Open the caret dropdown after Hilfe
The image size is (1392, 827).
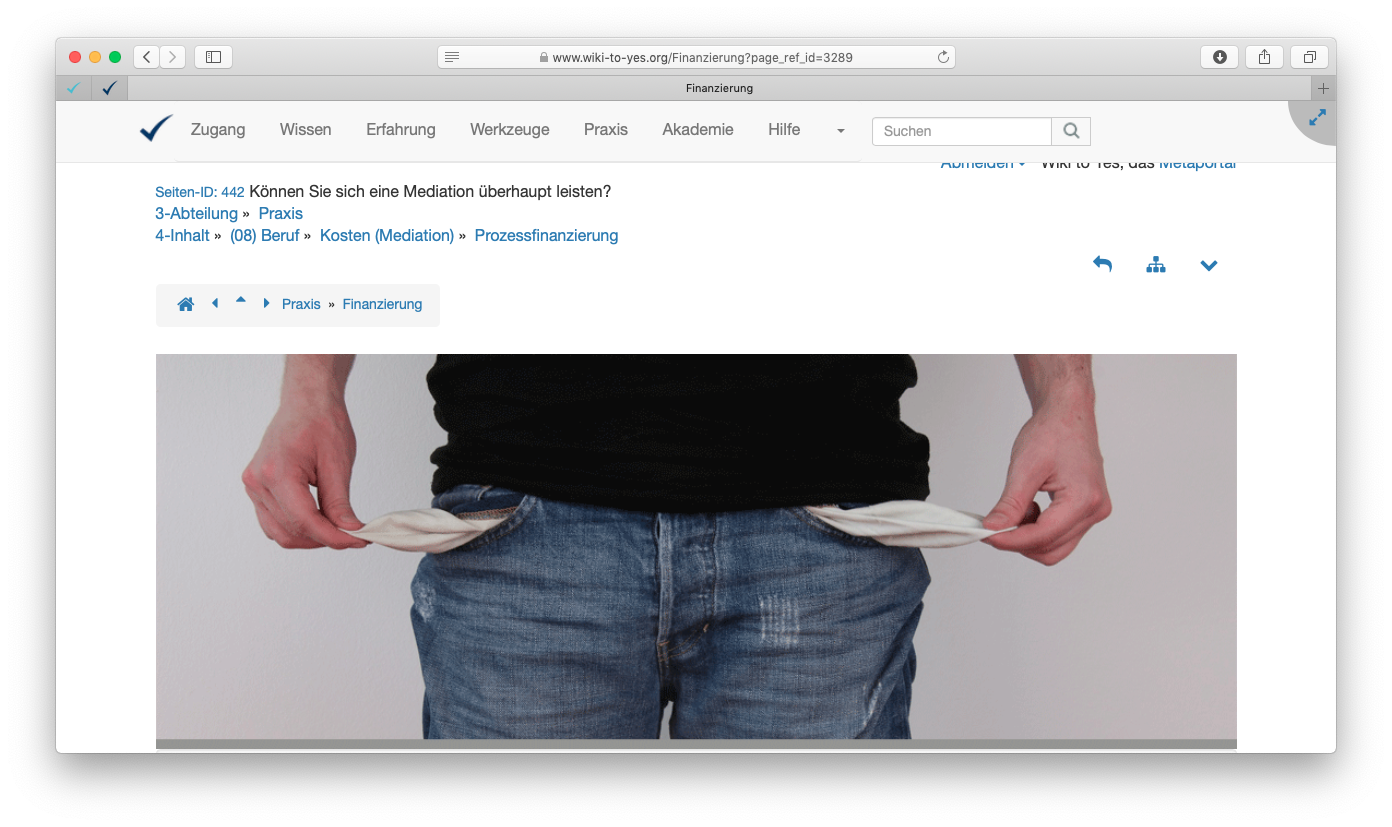(840, 131)
